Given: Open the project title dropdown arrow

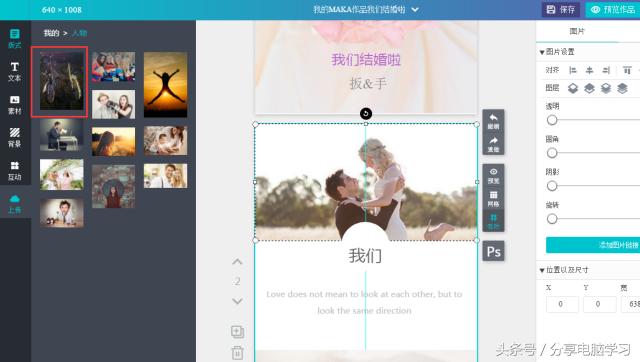Looking at the screenshot, I should [415, 10].
